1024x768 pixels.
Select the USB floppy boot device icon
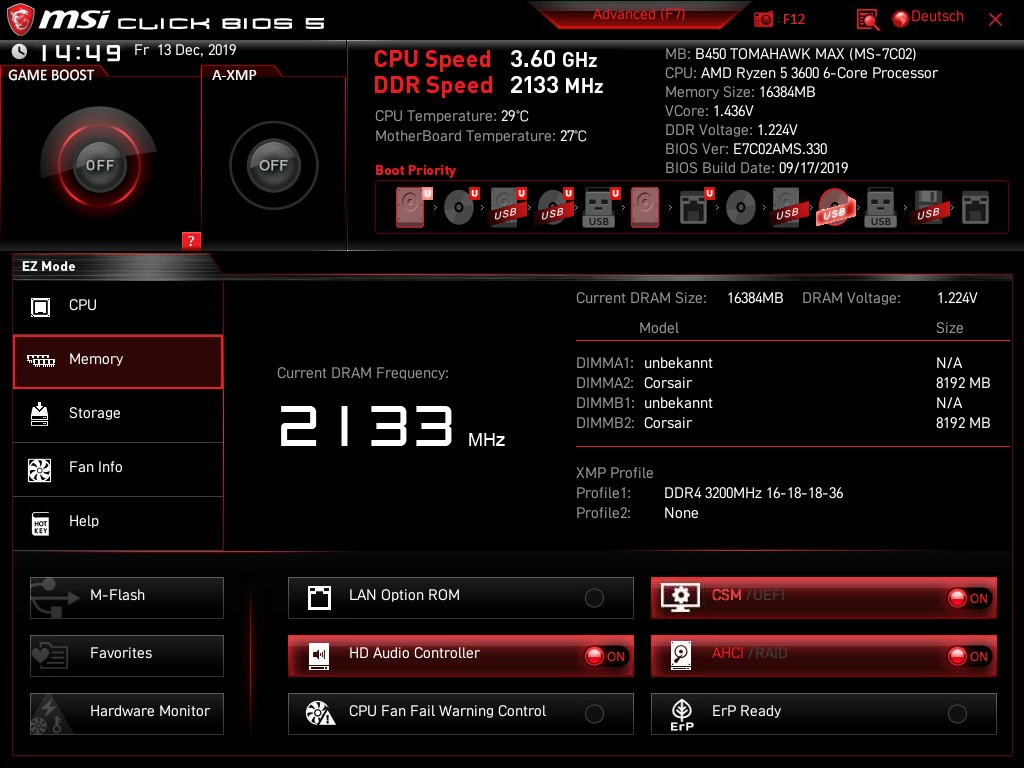(928, 208)
